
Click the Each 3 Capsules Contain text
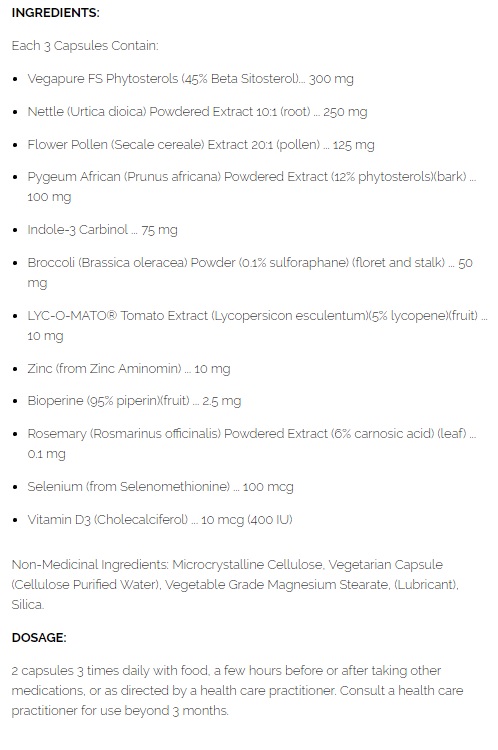85,46
